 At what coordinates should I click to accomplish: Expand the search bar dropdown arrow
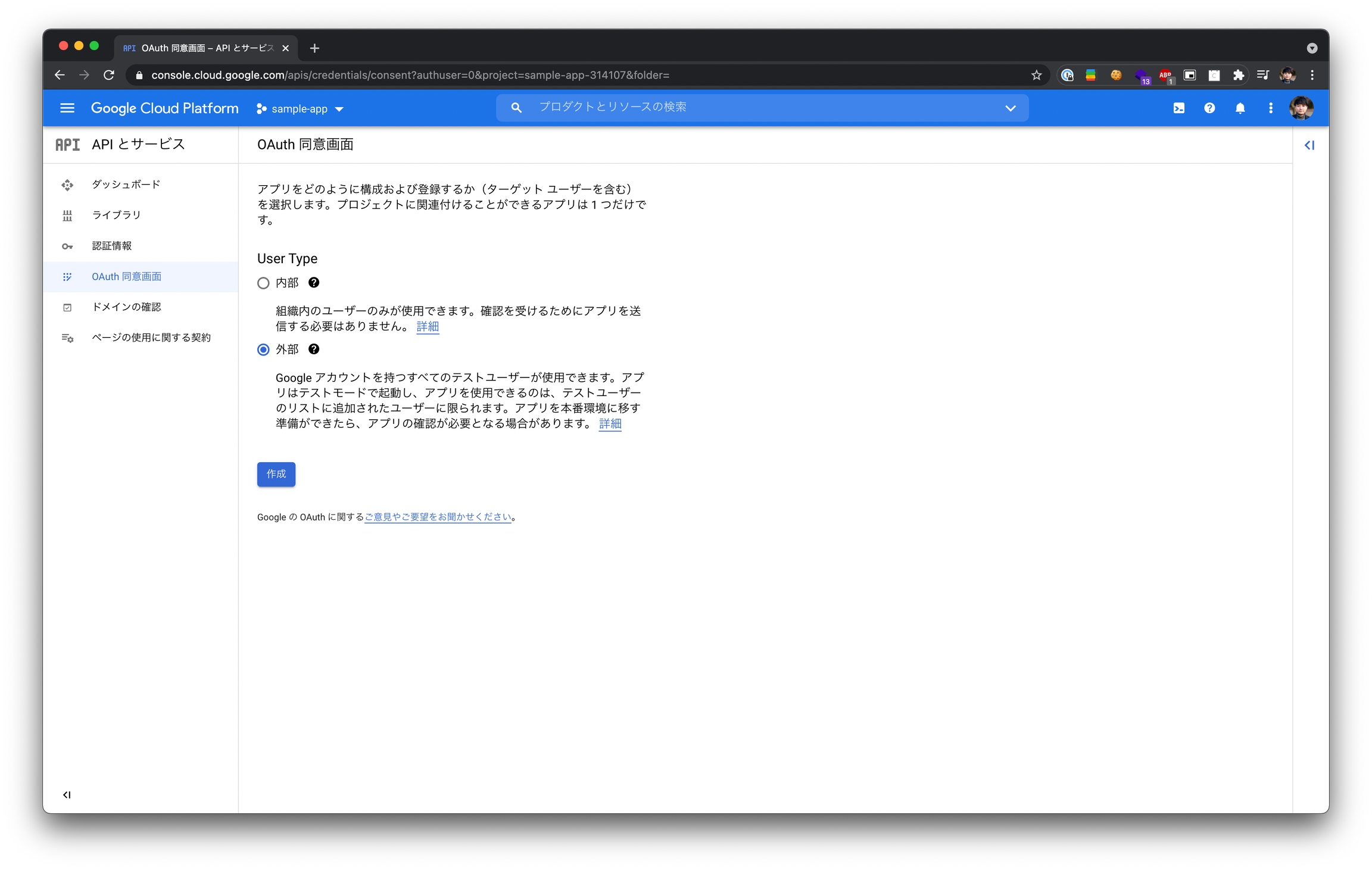(1010, 108)
